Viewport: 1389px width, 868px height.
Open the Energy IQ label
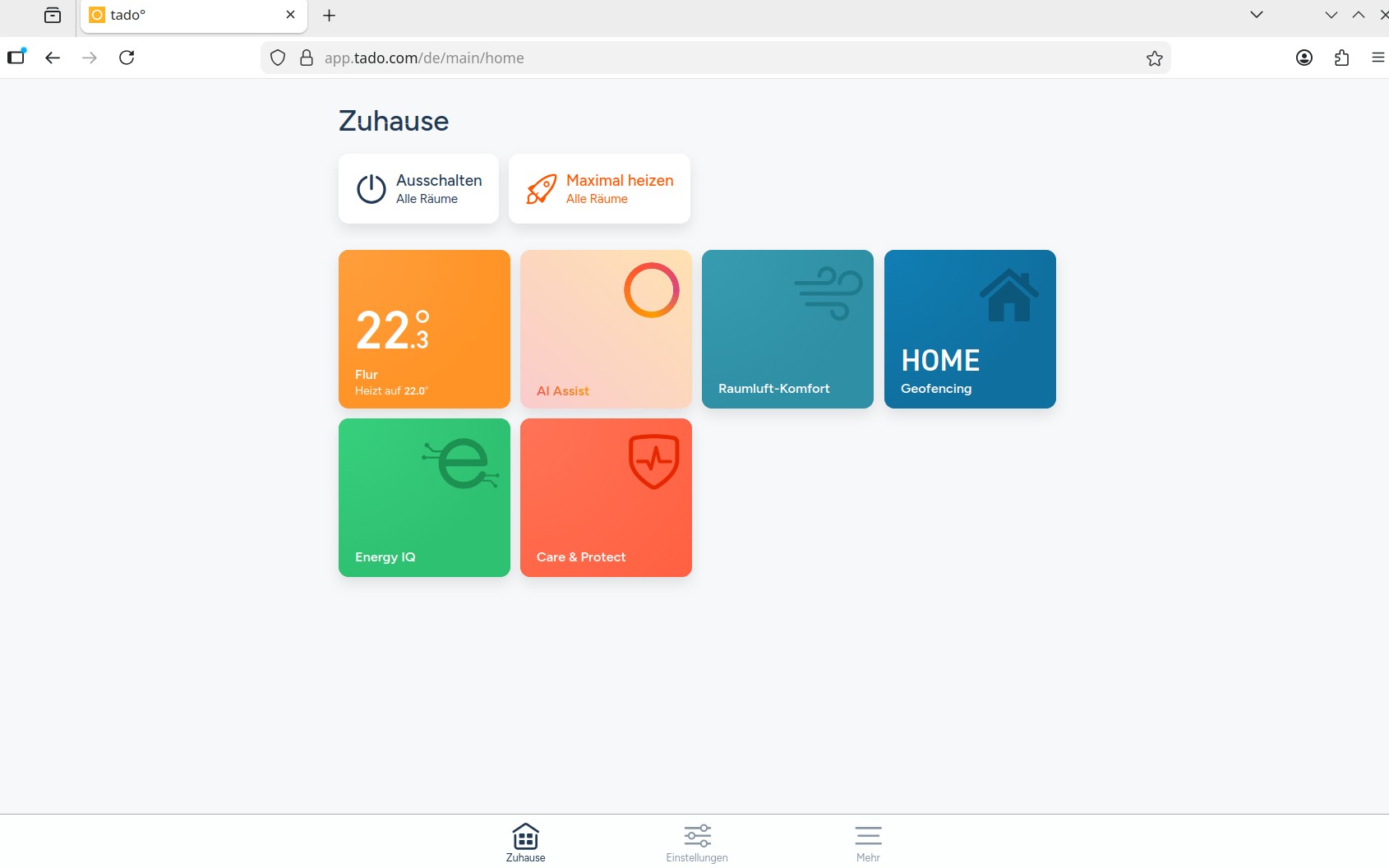tap(385, 557)
